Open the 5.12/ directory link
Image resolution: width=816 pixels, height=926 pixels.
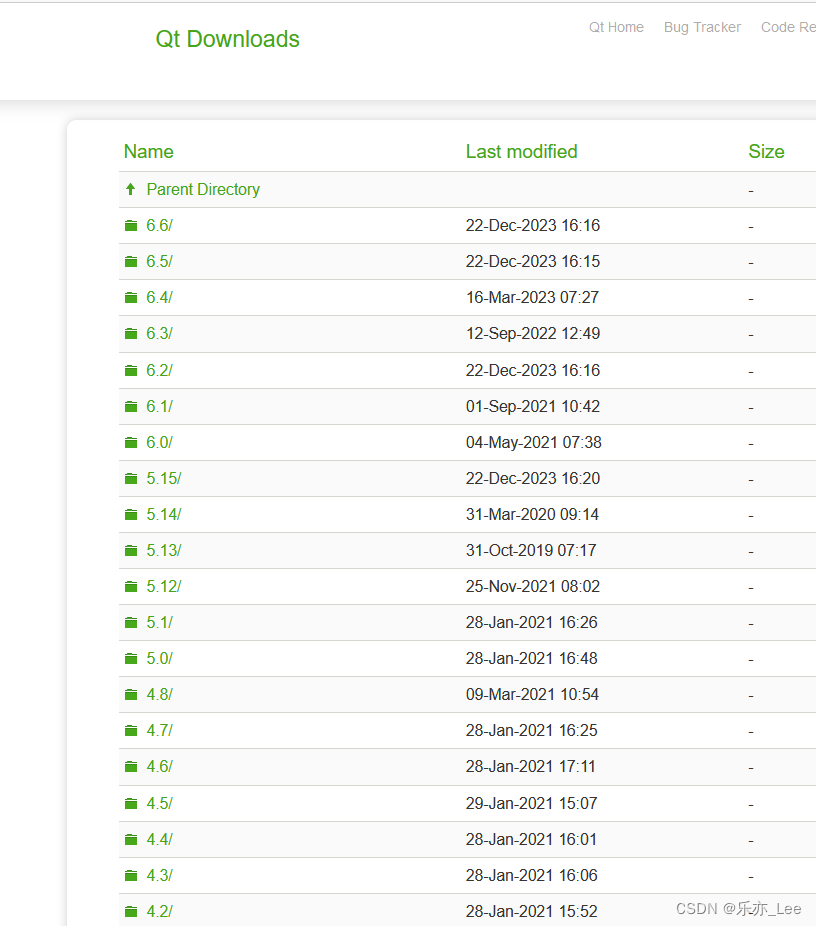point(164,587)
